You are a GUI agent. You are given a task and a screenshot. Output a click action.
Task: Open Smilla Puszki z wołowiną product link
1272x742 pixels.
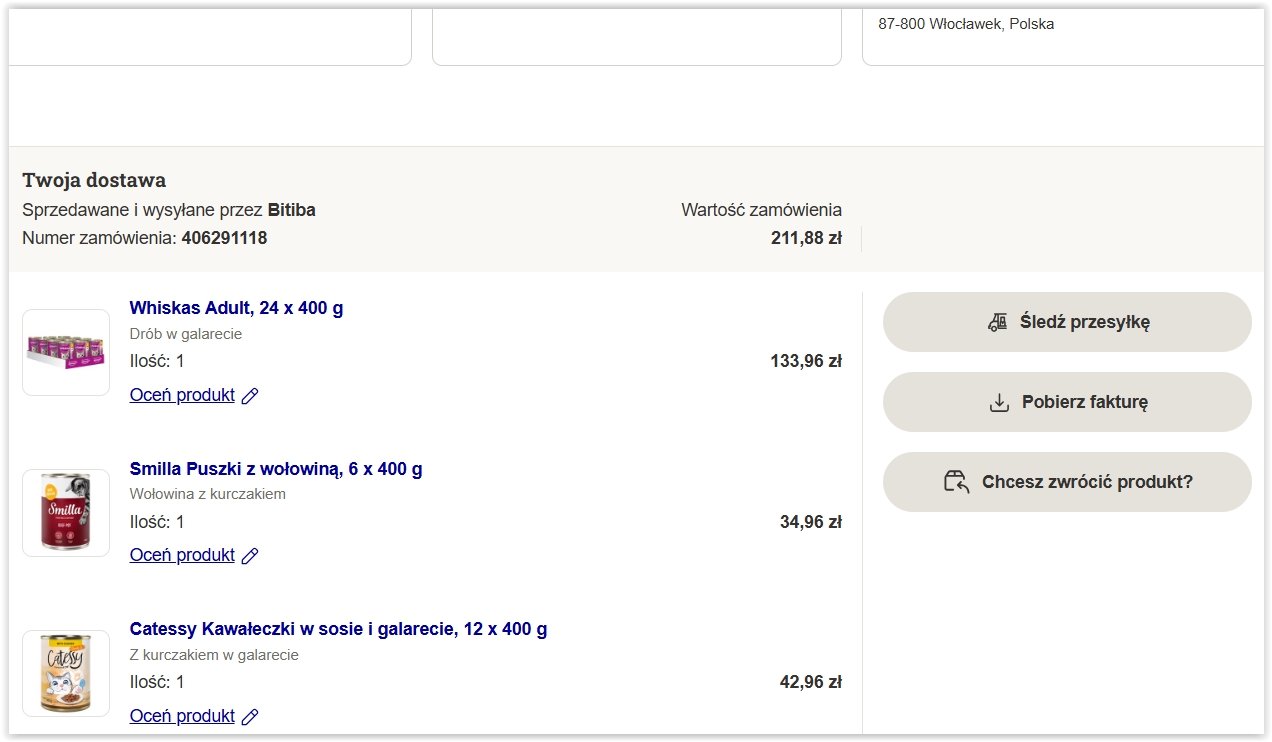[x=276, y=469]
